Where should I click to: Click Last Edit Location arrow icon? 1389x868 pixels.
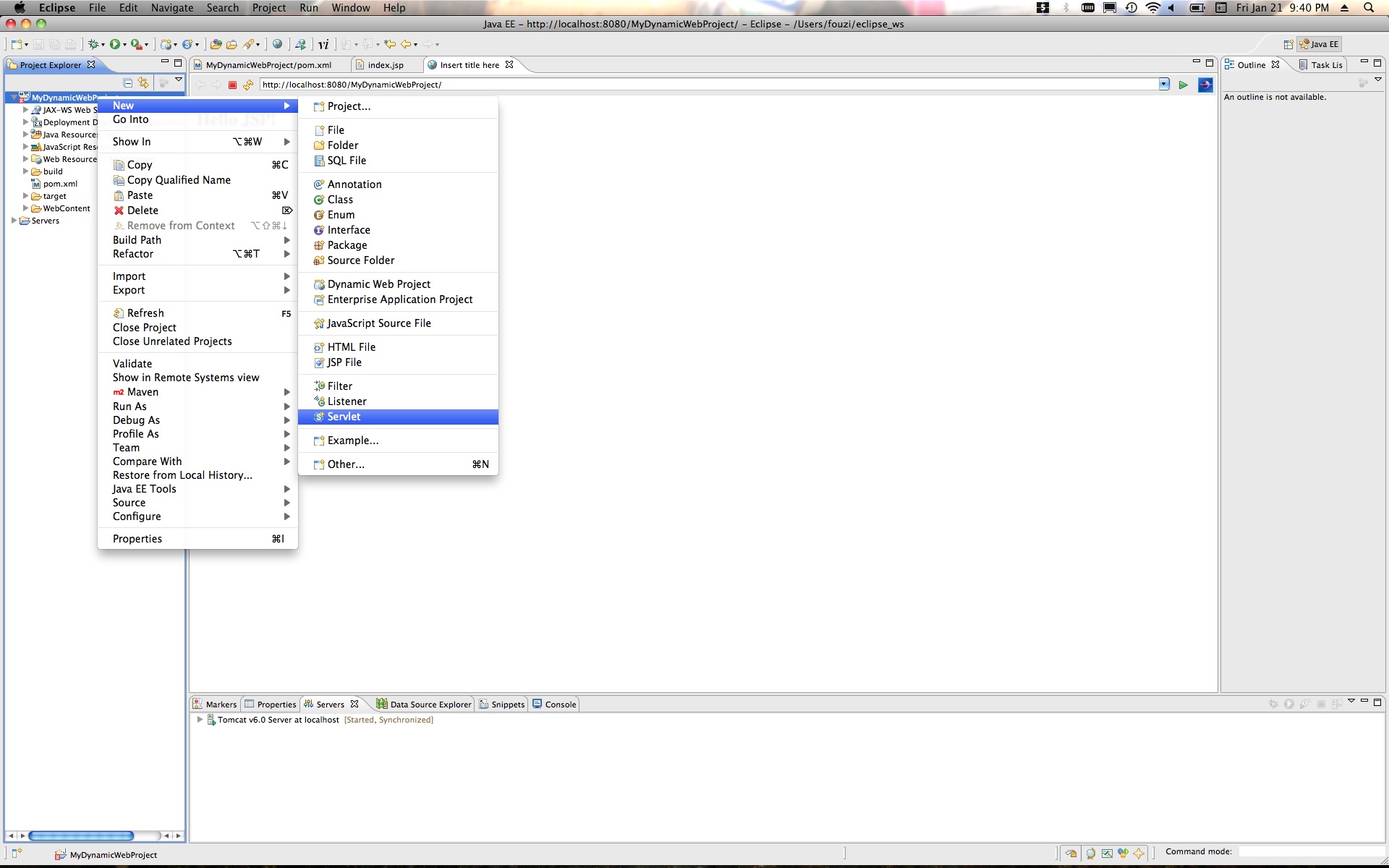(x=389, y=44)
